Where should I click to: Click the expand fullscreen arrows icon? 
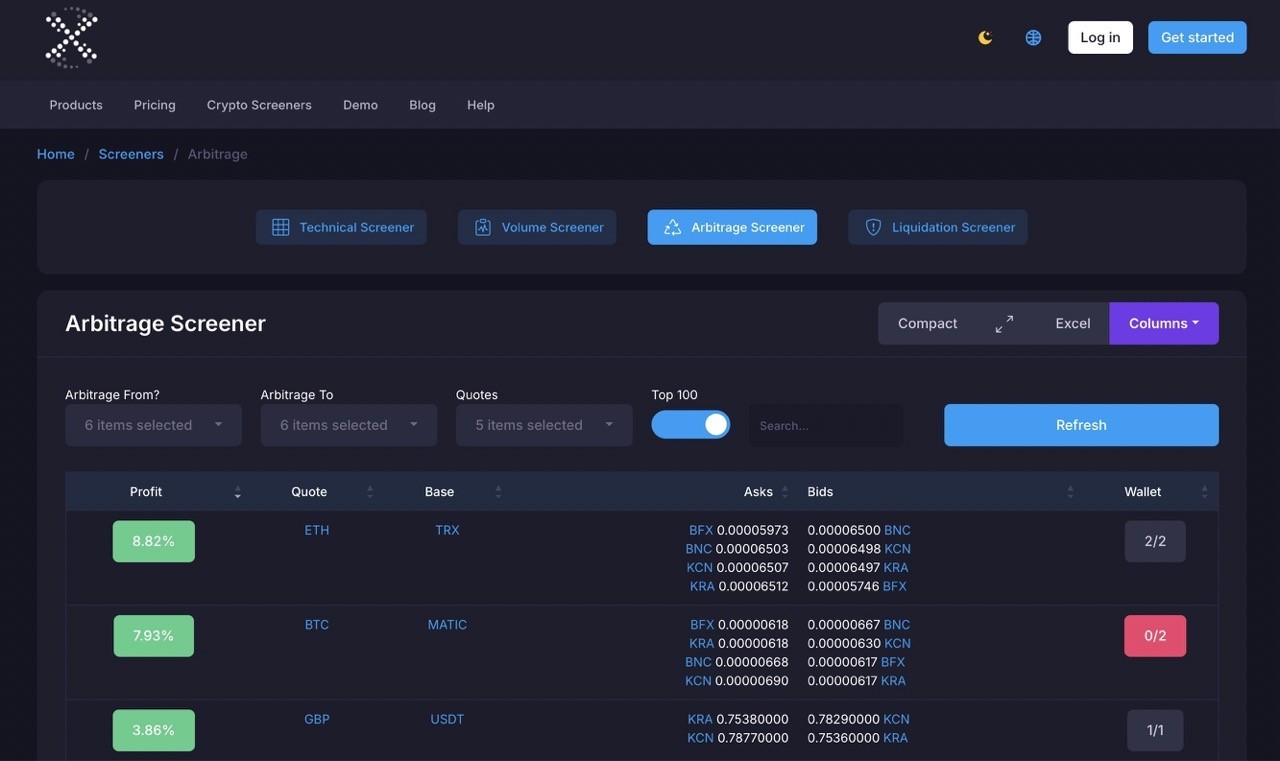(x=1004, y=324)
